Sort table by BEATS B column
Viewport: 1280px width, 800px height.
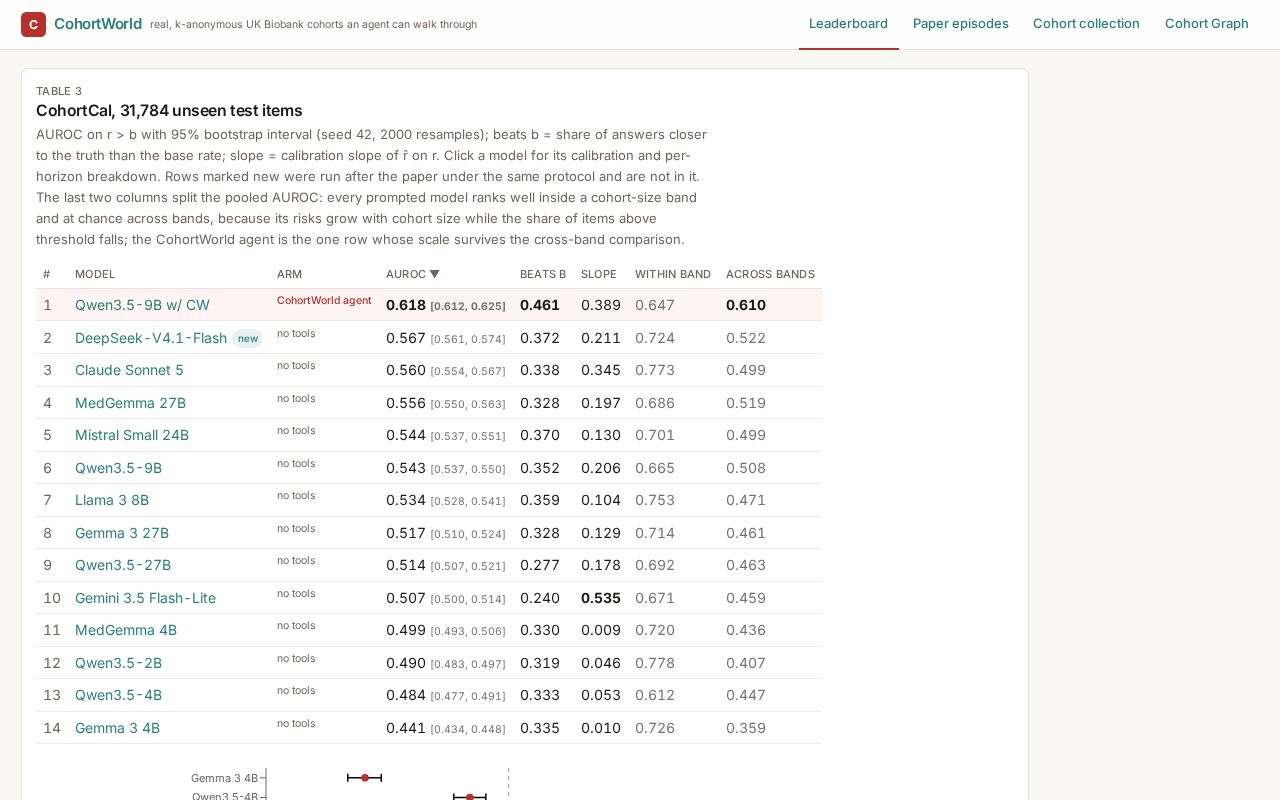pos(543,274)
